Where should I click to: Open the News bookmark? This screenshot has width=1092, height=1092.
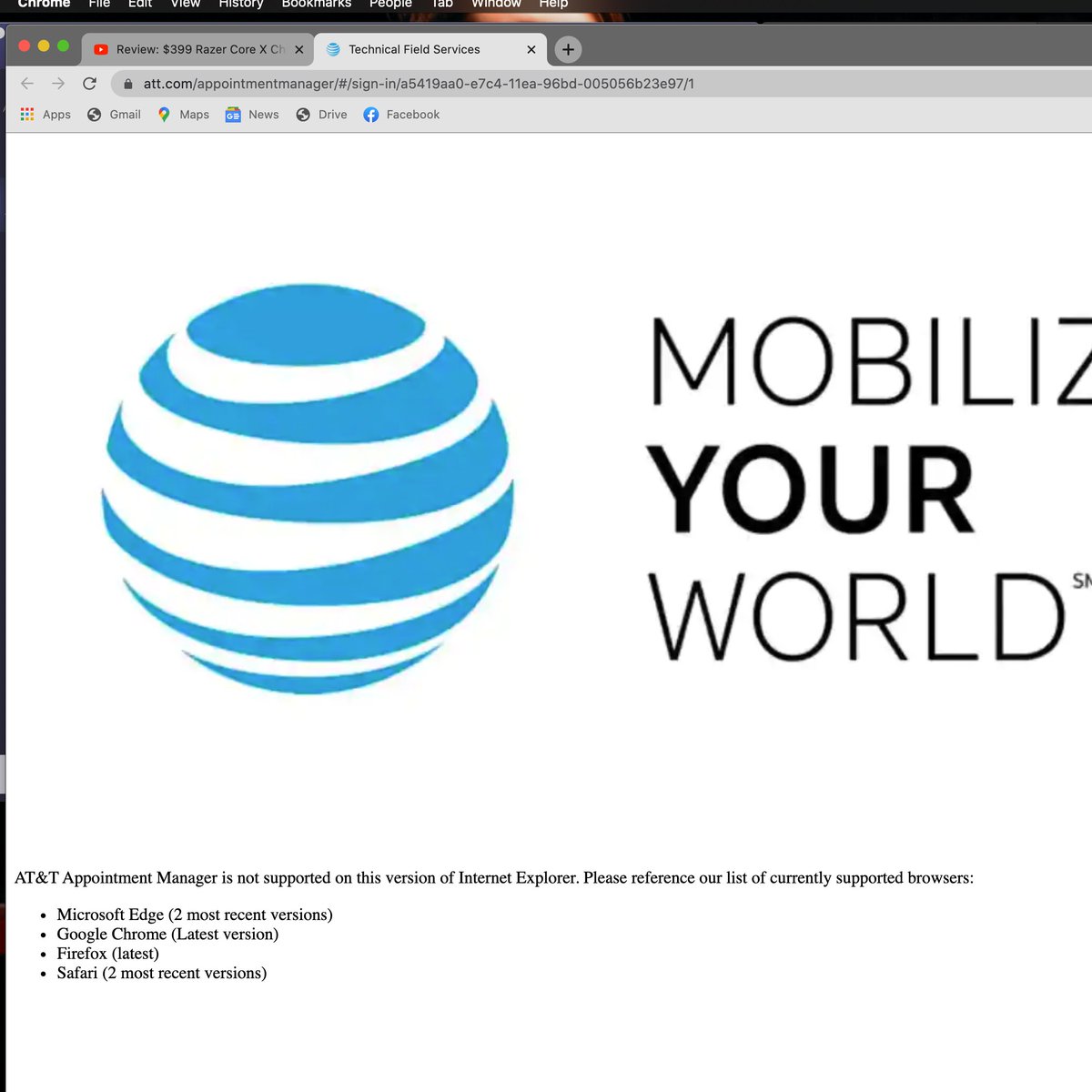(x=252, y=115)
